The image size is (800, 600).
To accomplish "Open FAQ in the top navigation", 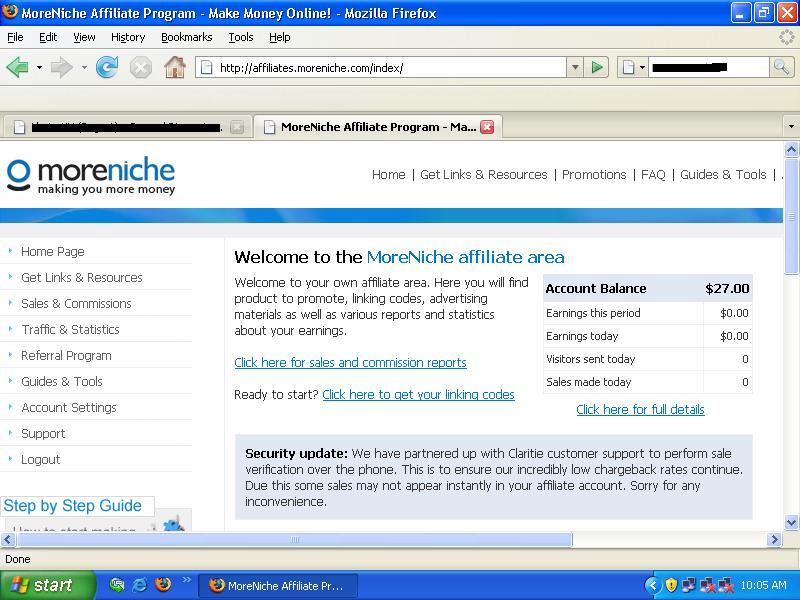I will click(x=653, y=175).
